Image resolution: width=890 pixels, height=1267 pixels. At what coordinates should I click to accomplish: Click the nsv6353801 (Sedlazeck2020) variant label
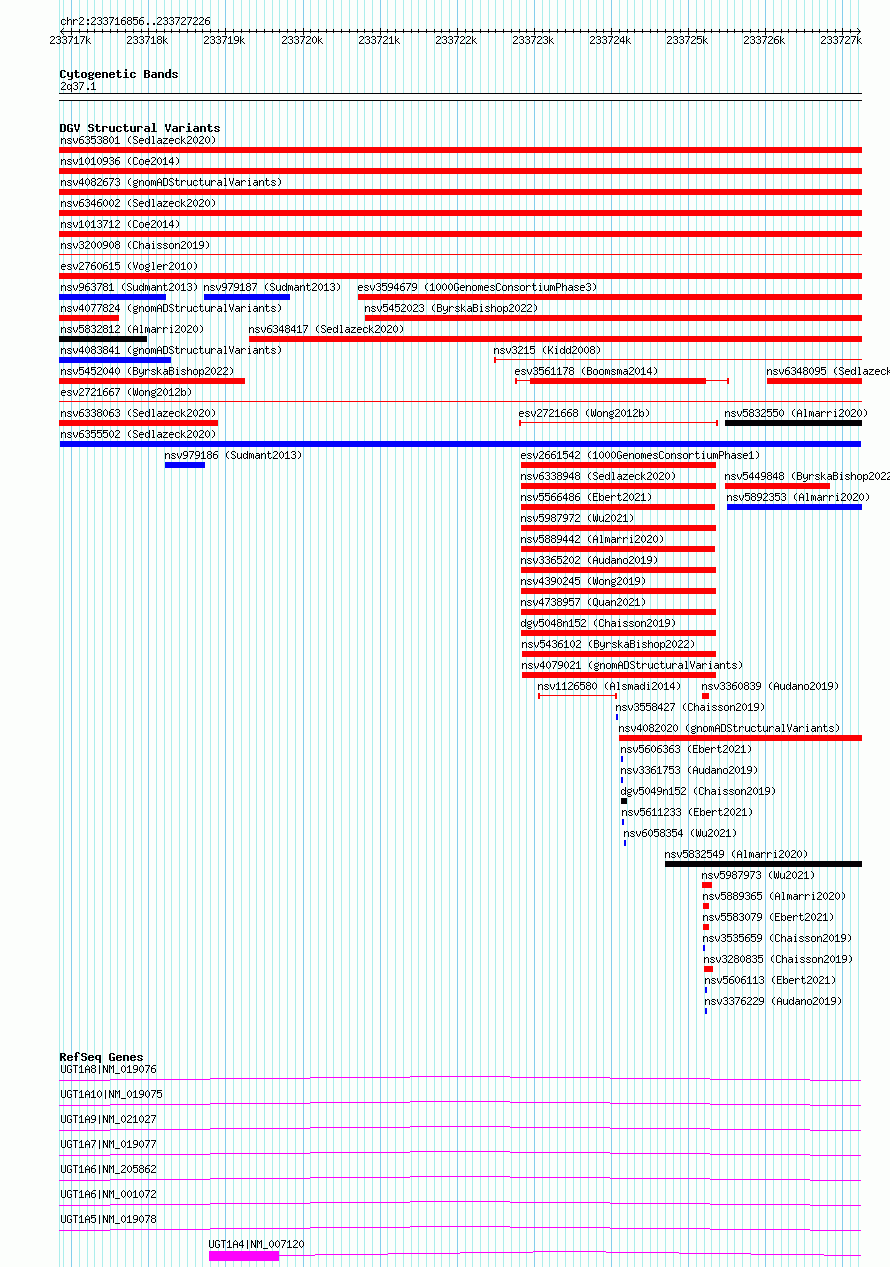[138, 140]
